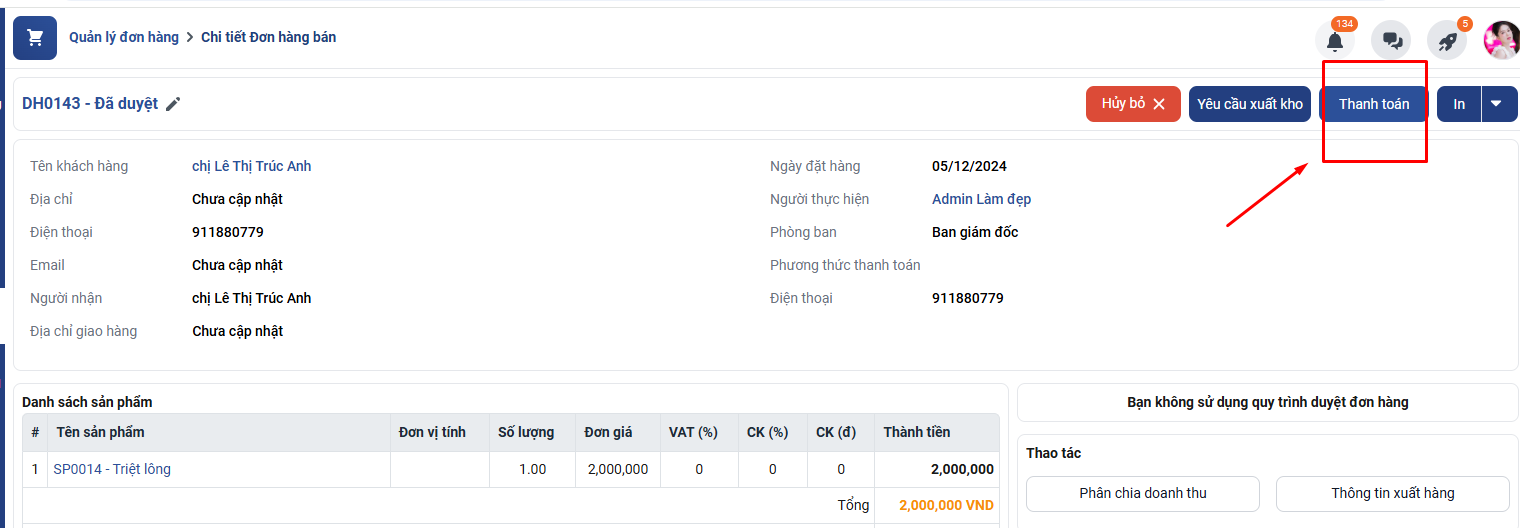Click the pencil edit icon beside DH0143
Viewport: 1520px width, 528px height.
tap(174, 104)
